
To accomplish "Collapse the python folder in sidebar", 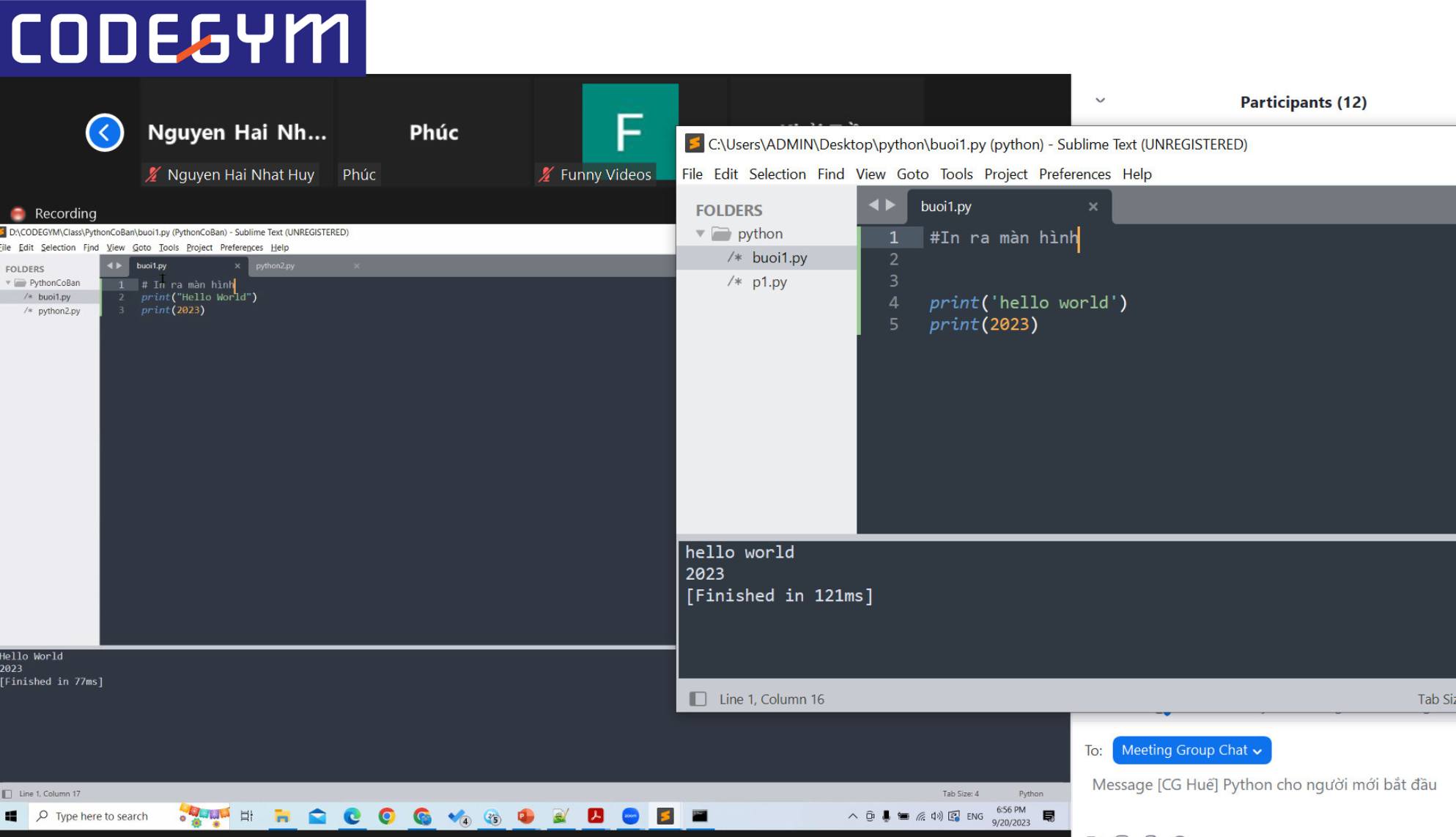I will coord(701,234).
